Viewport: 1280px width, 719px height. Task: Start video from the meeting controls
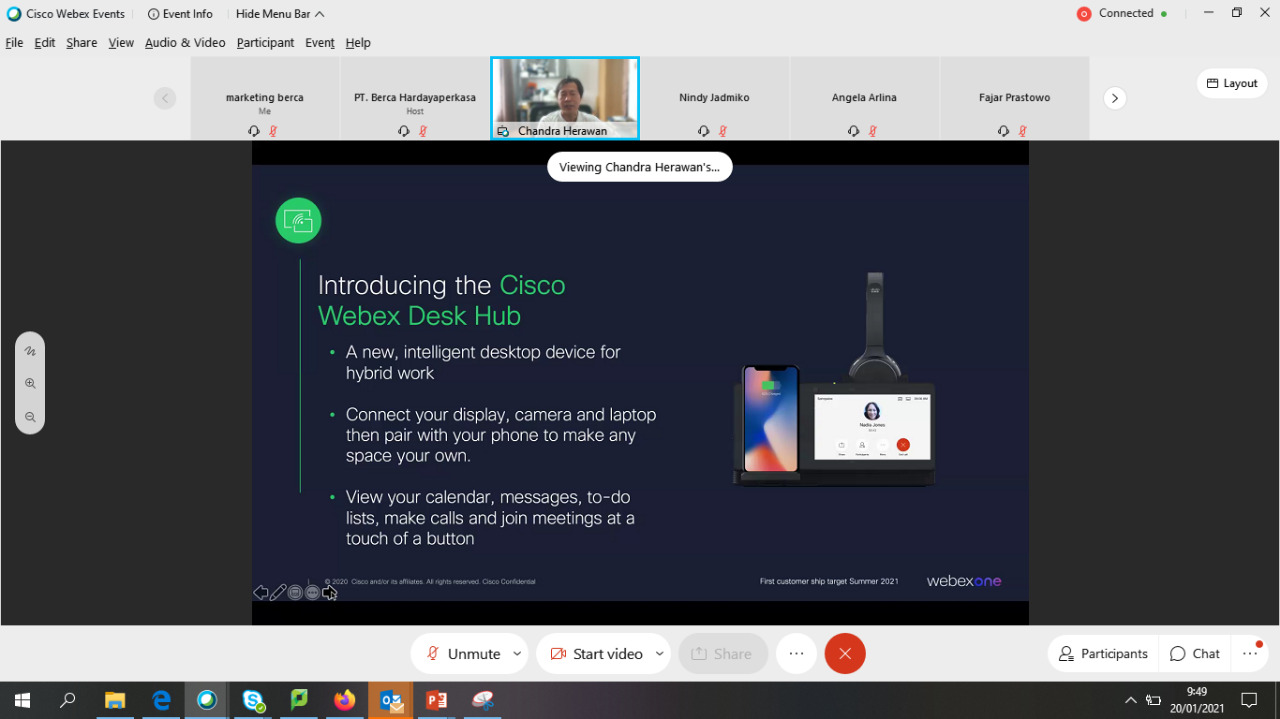(x=596, y=654)
